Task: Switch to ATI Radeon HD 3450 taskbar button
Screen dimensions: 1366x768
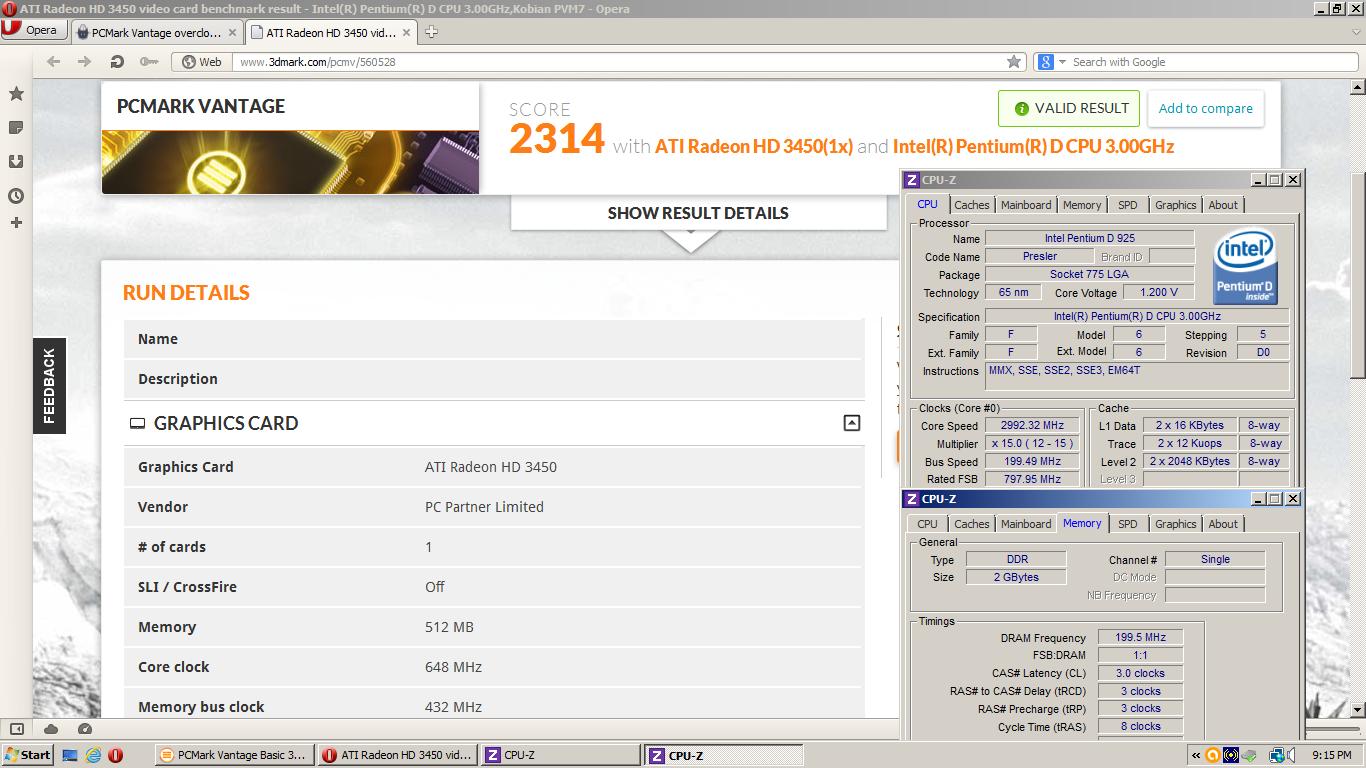Action: point(398,755)
